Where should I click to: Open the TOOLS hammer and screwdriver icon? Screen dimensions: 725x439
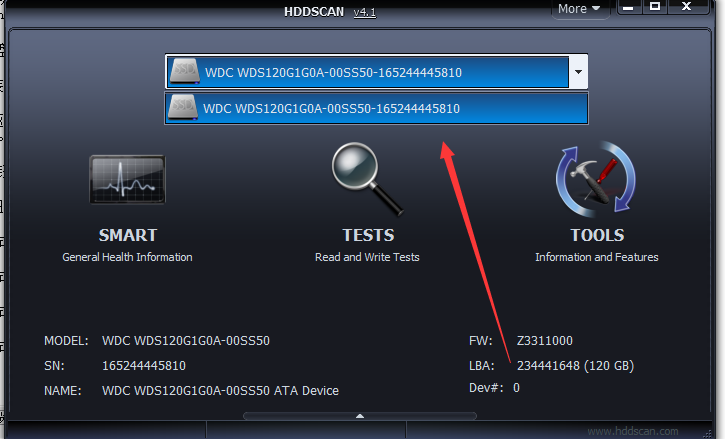[596, 179]
